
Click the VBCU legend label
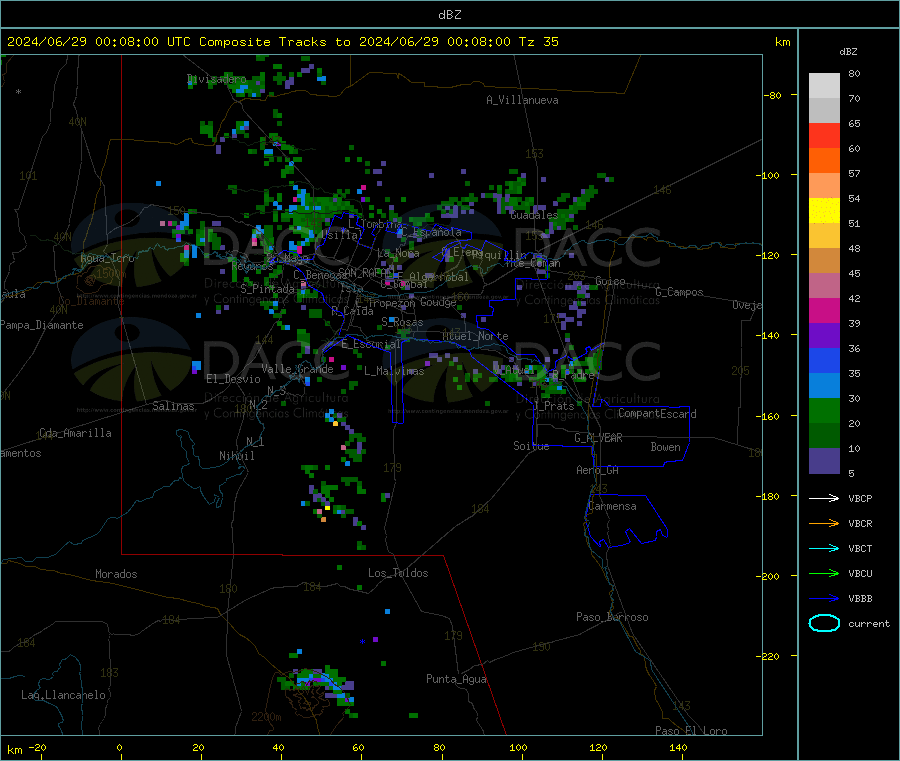[860, 573]
